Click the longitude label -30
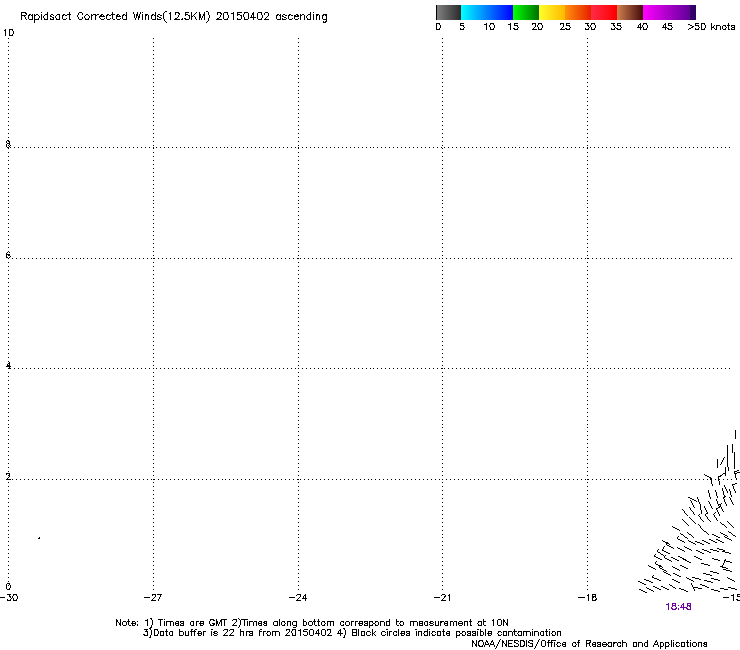The width and height of the screenshot is (740, 650). (9, 598)
